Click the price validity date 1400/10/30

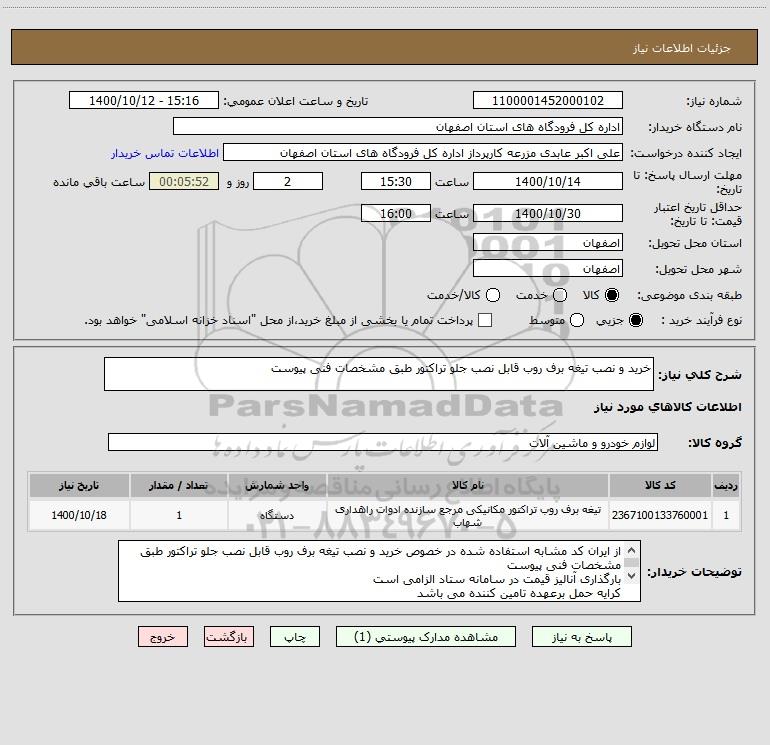[548, 213]
